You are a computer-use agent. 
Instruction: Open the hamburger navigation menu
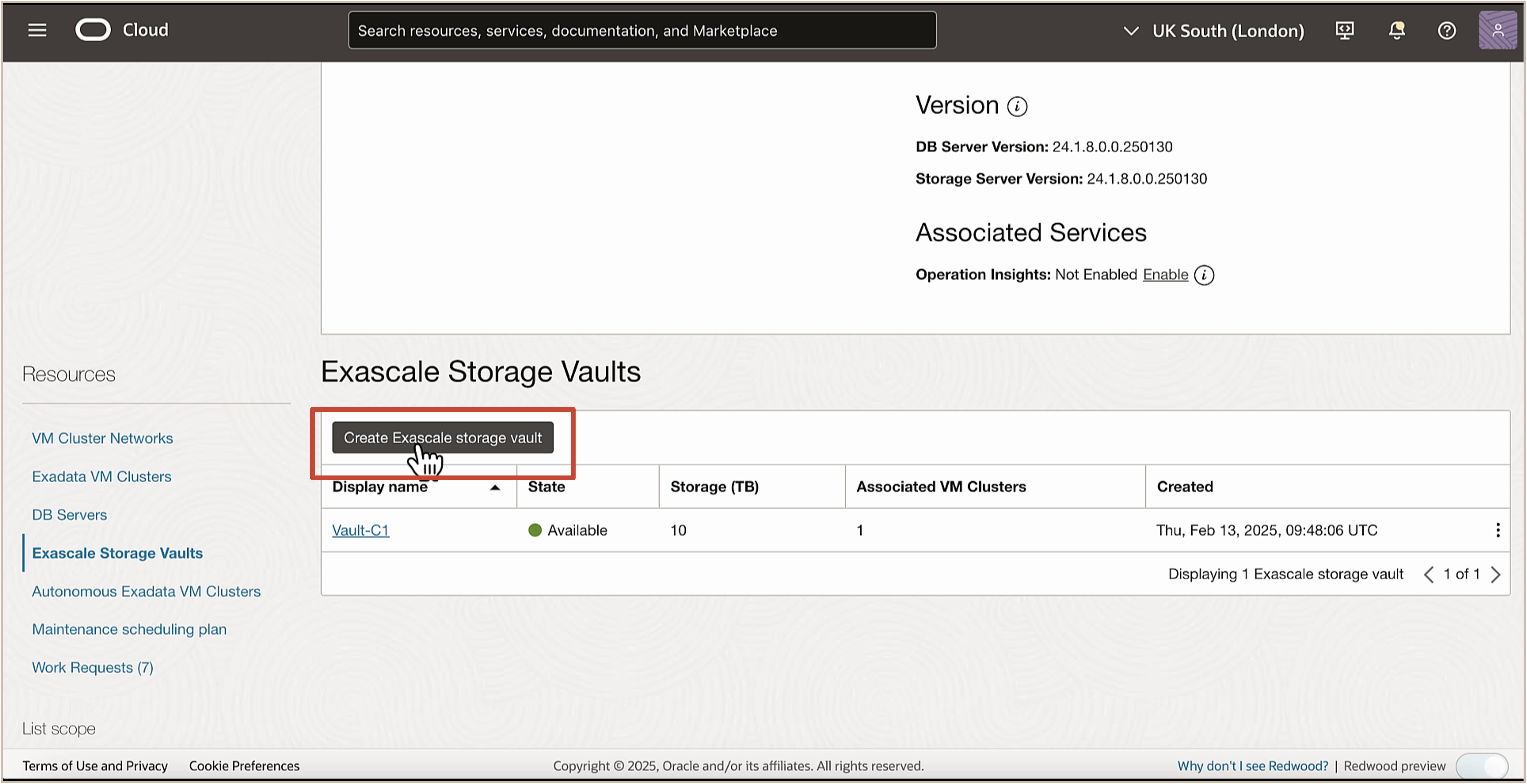click(x=37, y=30)
